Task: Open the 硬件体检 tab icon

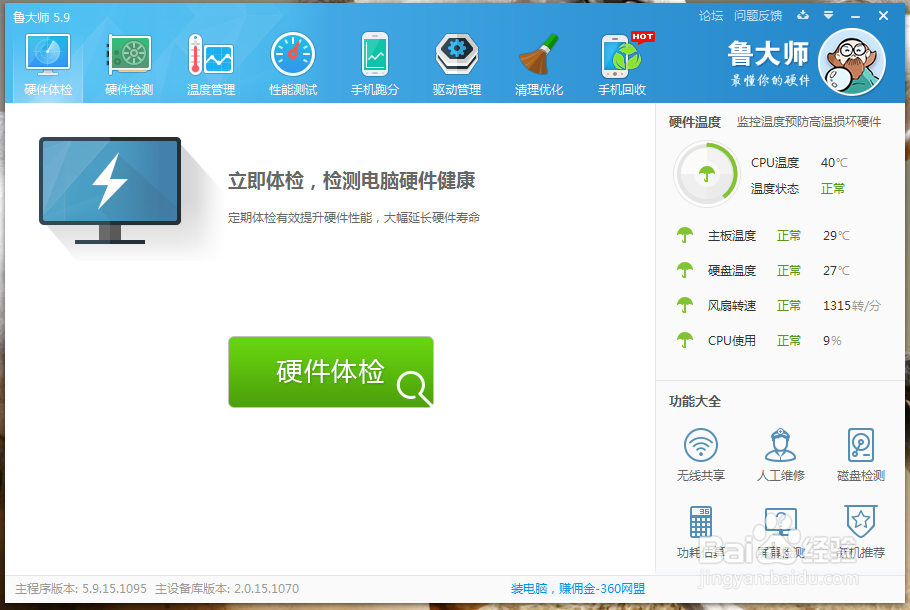Action: coord(48,54)
